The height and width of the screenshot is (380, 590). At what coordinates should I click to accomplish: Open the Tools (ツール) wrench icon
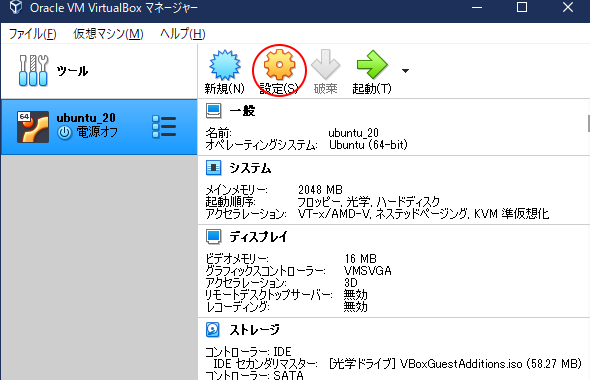[33, 70]
